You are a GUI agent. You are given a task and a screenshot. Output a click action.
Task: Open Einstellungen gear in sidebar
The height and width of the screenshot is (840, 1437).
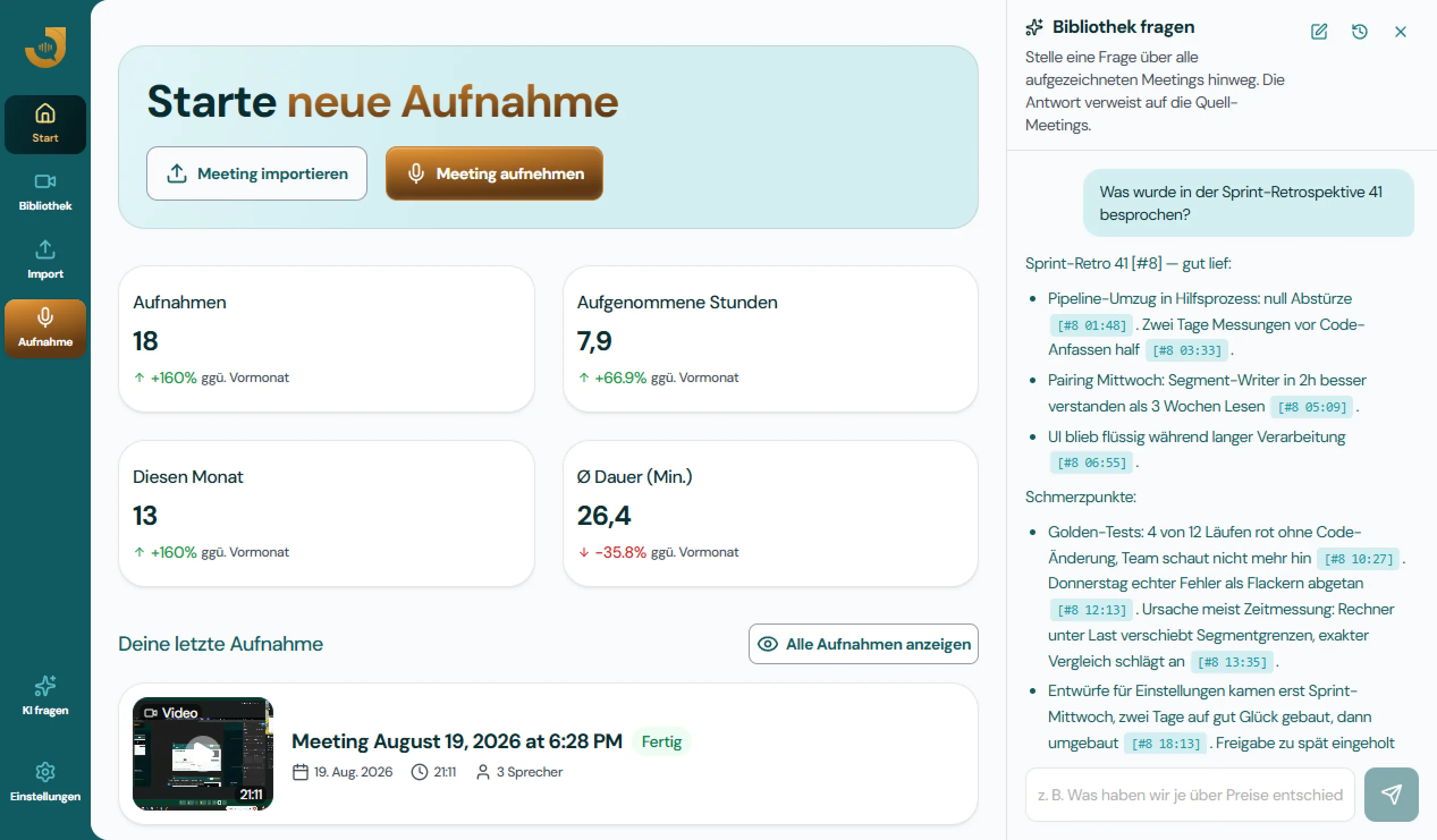pos(45,782)
